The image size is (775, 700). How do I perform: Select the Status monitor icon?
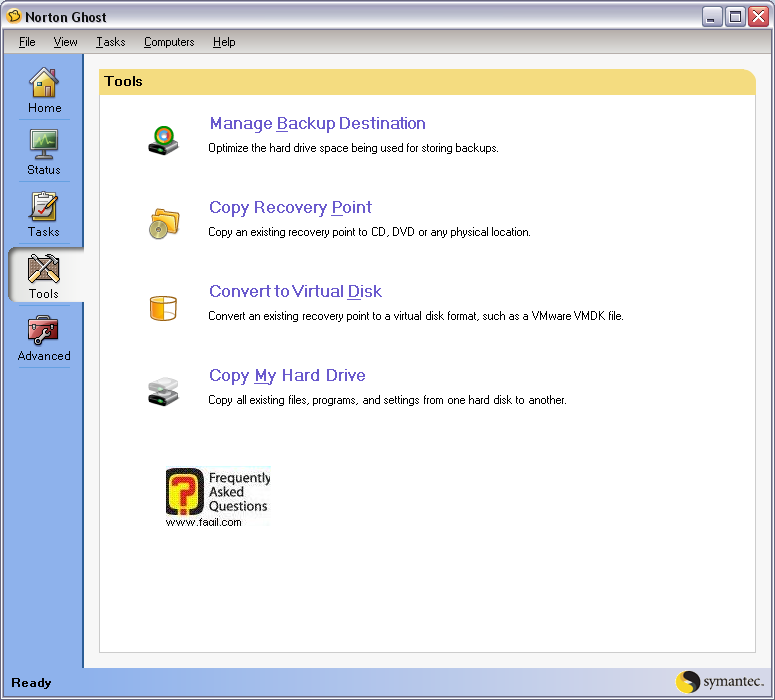click(x=44, y=146)
